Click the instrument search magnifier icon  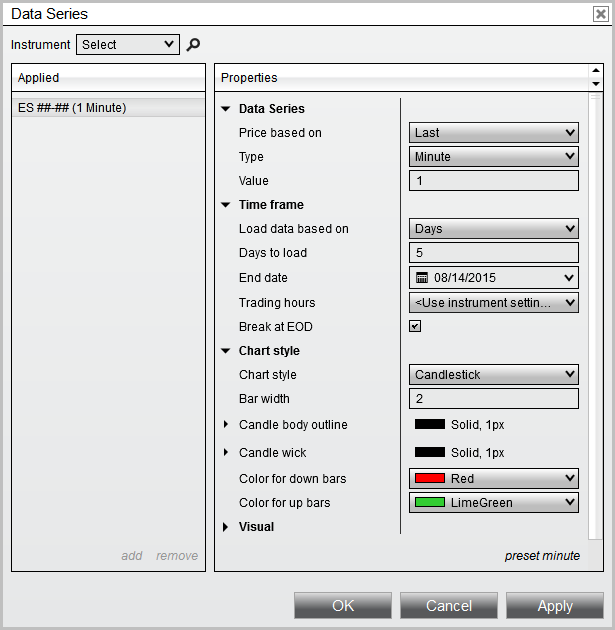tap(194, 45)
